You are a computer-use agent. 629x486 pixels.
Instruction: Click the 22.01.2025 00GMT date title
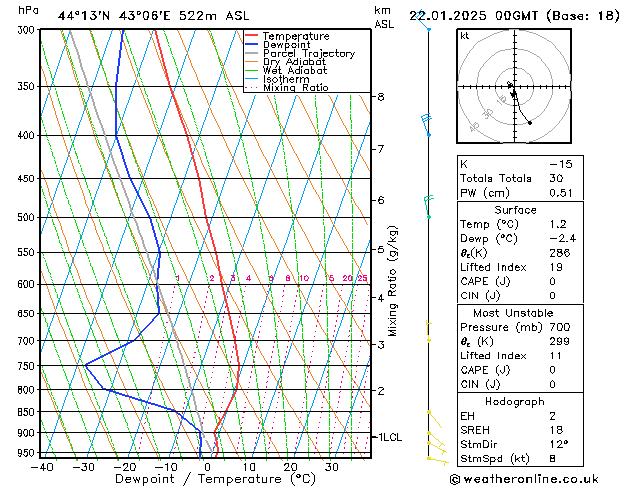click(474, 16)
